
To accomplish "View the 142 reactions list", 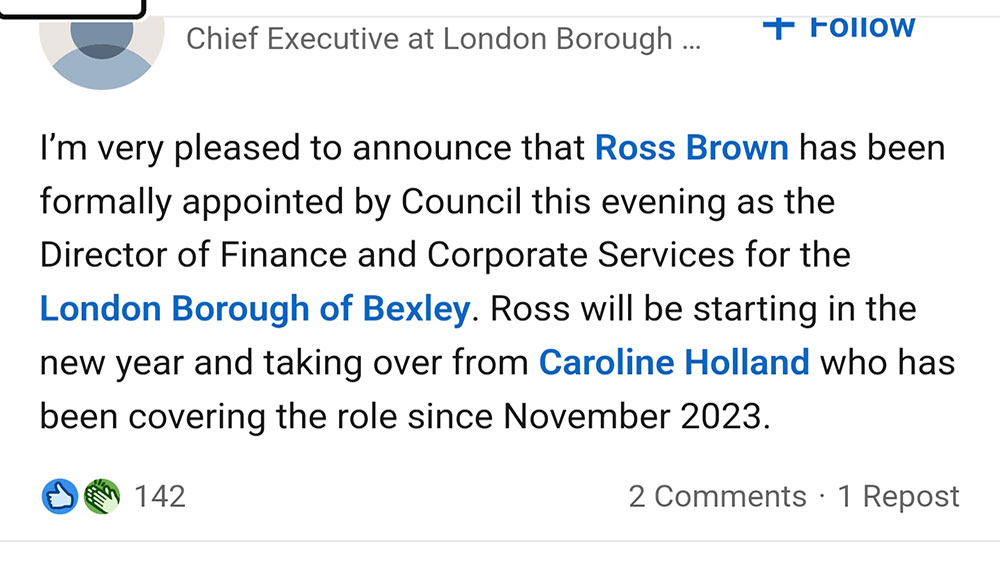I will click(160, 496).
